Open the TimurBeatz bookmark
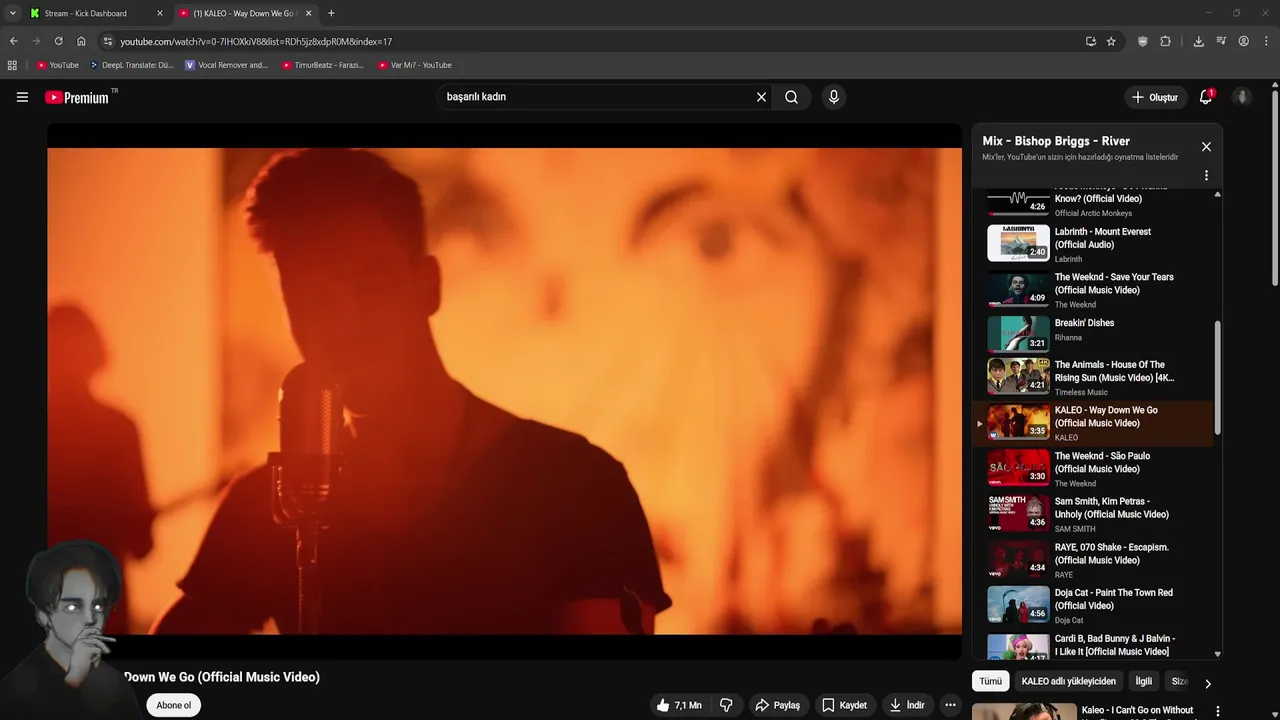 [x=322, y=65]
